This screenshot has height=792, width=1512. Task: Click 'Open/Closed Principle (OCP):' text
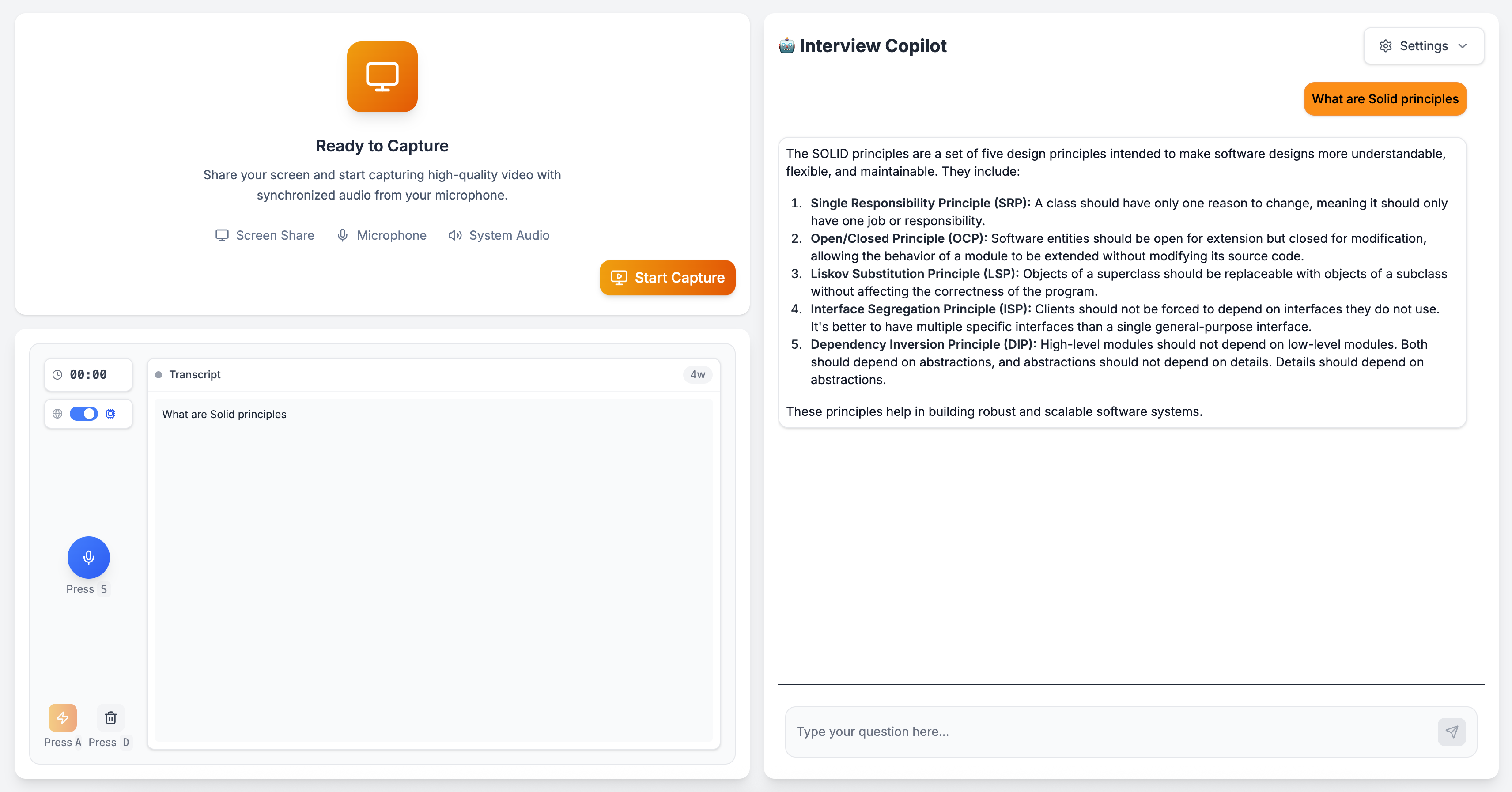pyautogui.click(x=899, y=238)
